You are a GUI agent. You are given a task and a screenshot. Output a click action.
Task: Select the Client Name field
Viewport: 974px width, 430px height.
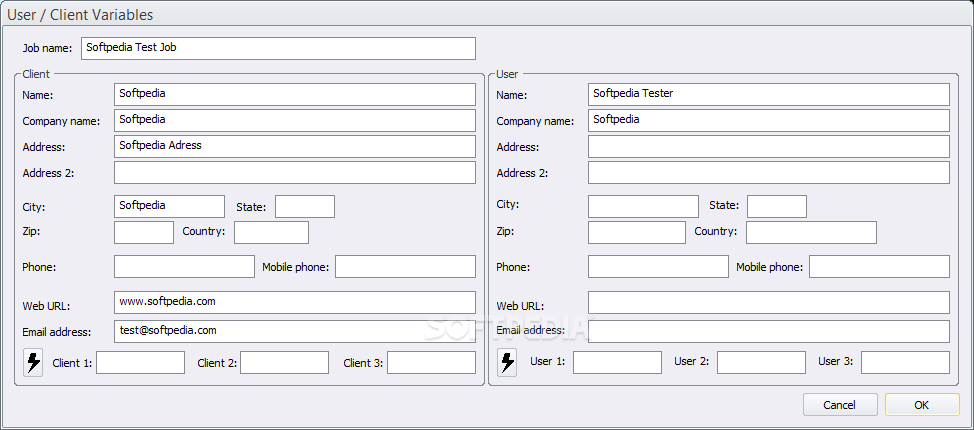[x=295, y=94]
